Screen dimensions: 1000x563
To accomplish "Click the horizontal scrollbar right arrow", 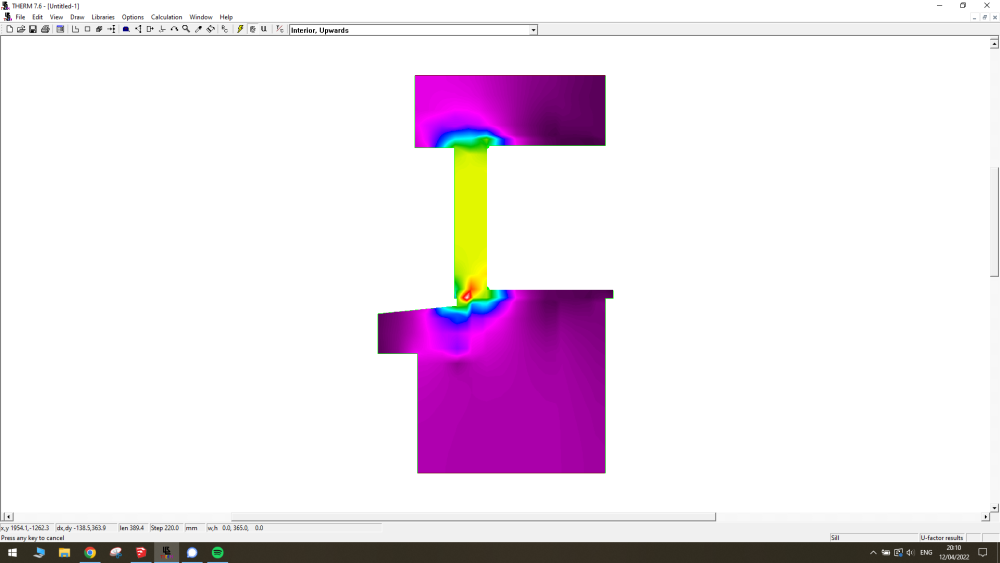I will (x=985, y=516).
